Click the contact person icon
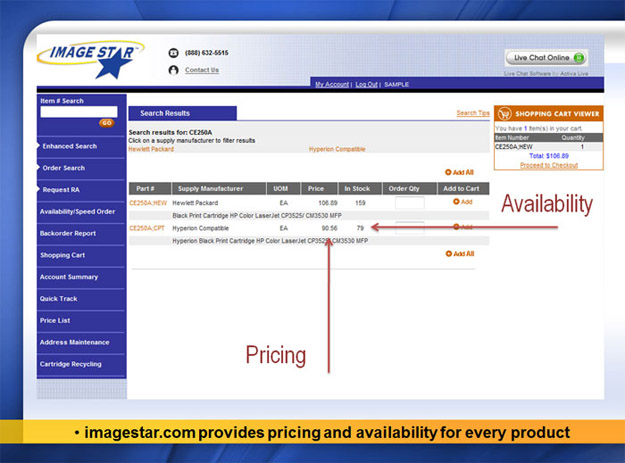Screen dimensions: 625x463 pos(173,70)
